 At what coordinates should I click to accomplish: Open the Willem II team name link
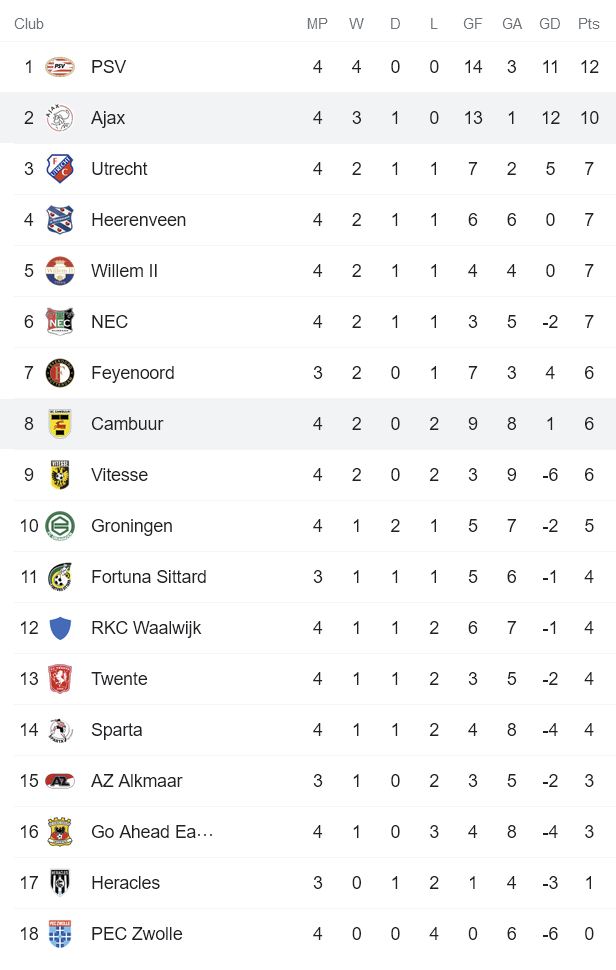pos(124,271)
